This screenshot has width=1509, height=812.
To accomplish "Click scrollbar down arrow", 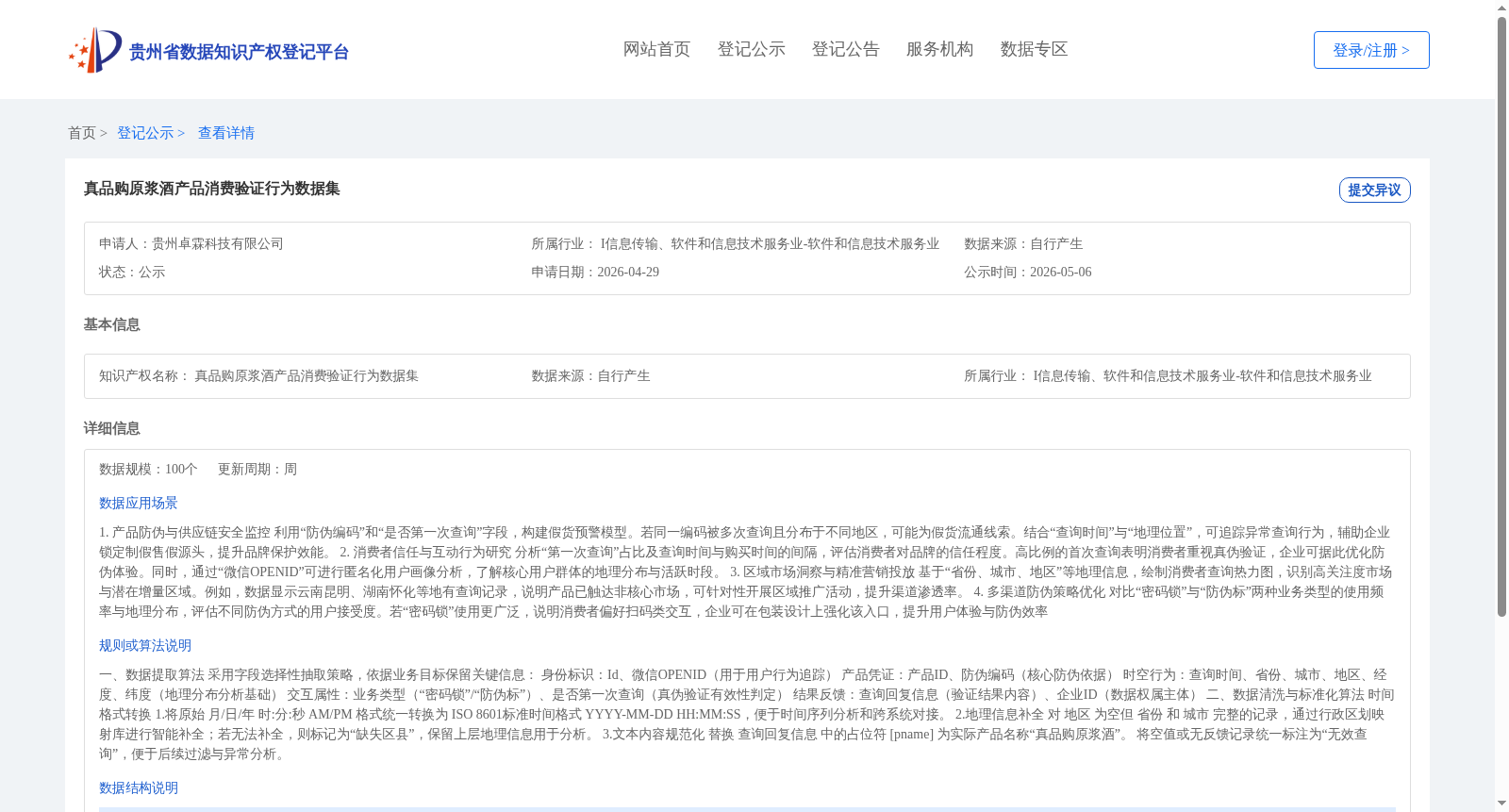I will pyautogui.click(x=1501, y=804).
